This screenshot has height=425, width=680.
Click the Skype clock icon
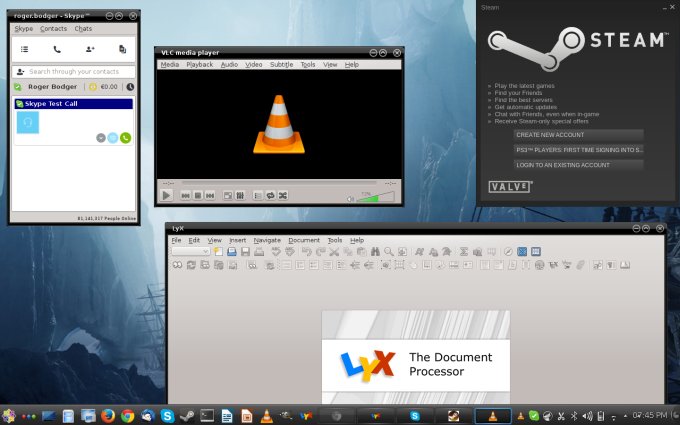point(130,87)
